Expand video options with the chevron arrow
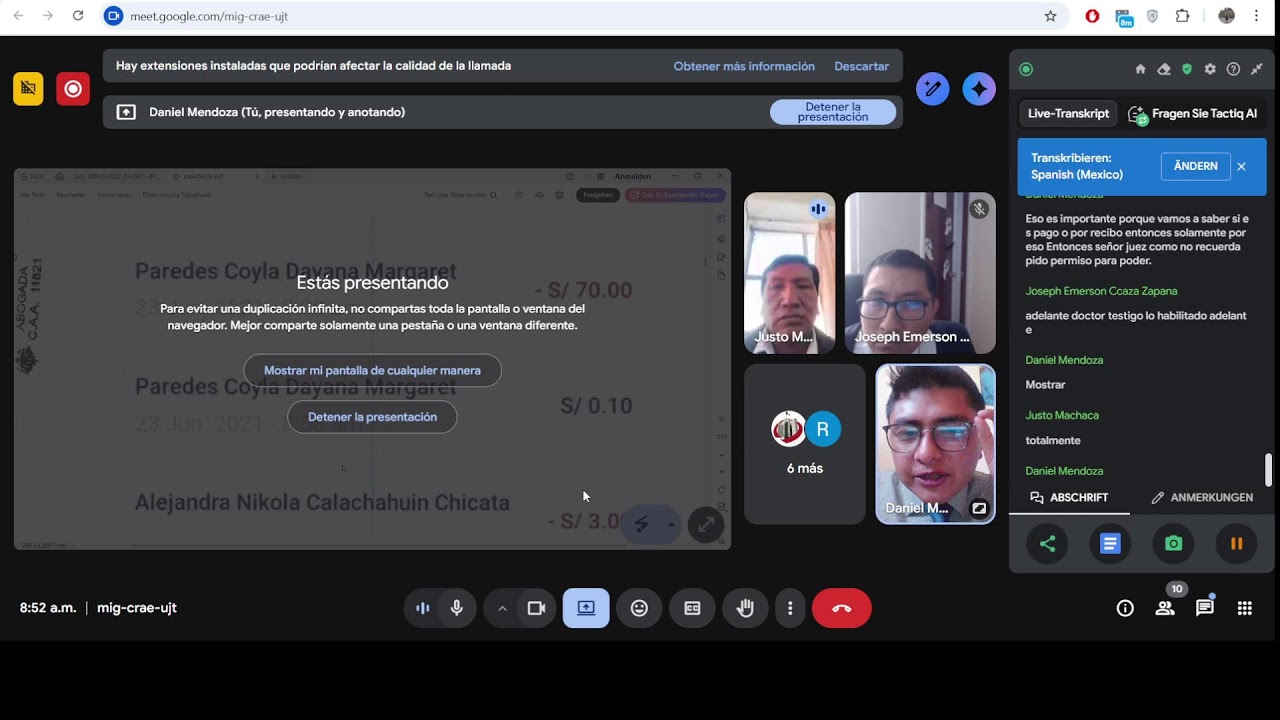 (502, 608)
